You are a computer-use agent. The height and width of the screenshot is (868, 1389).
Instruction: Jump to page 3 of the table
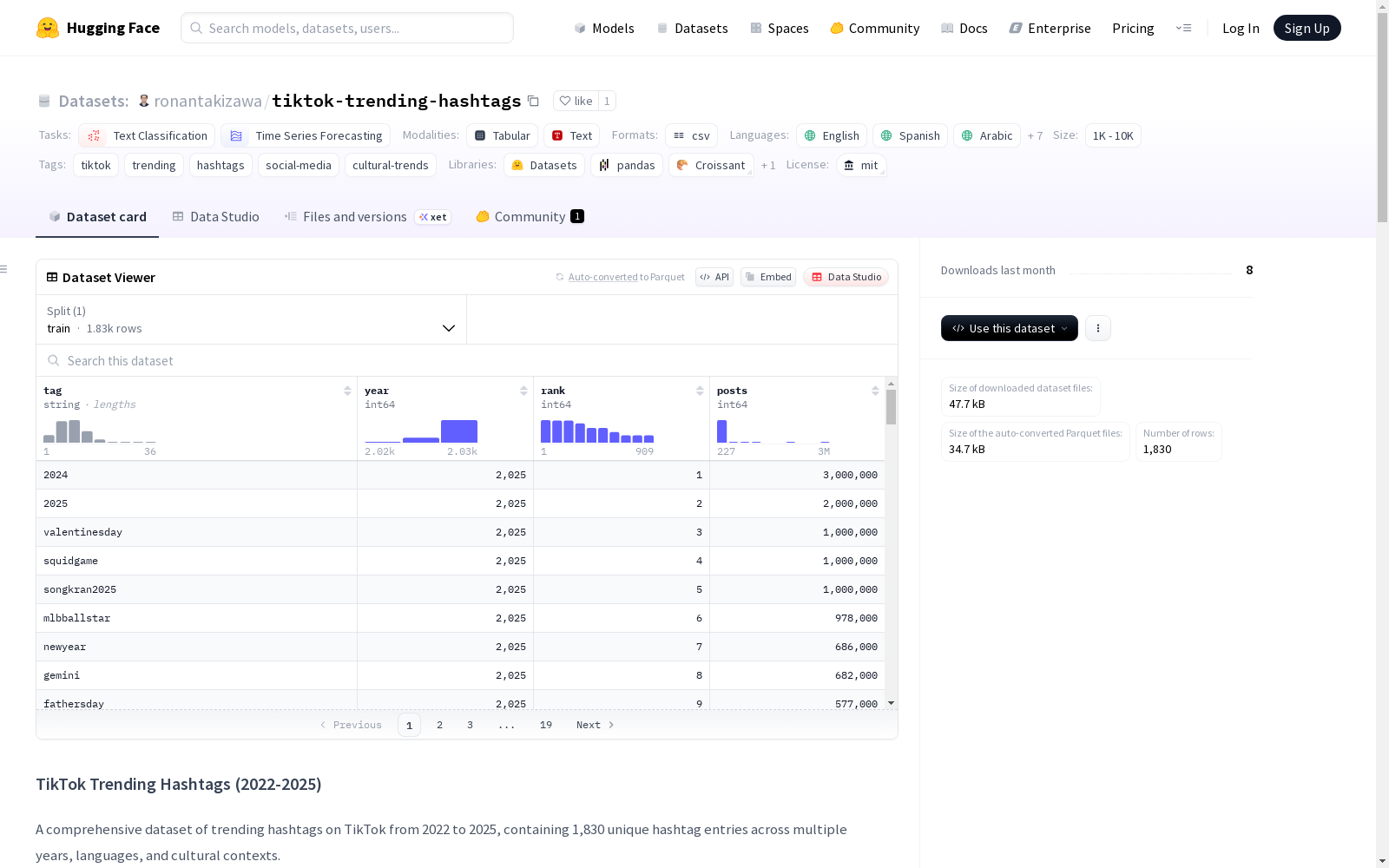coord(471,725)
